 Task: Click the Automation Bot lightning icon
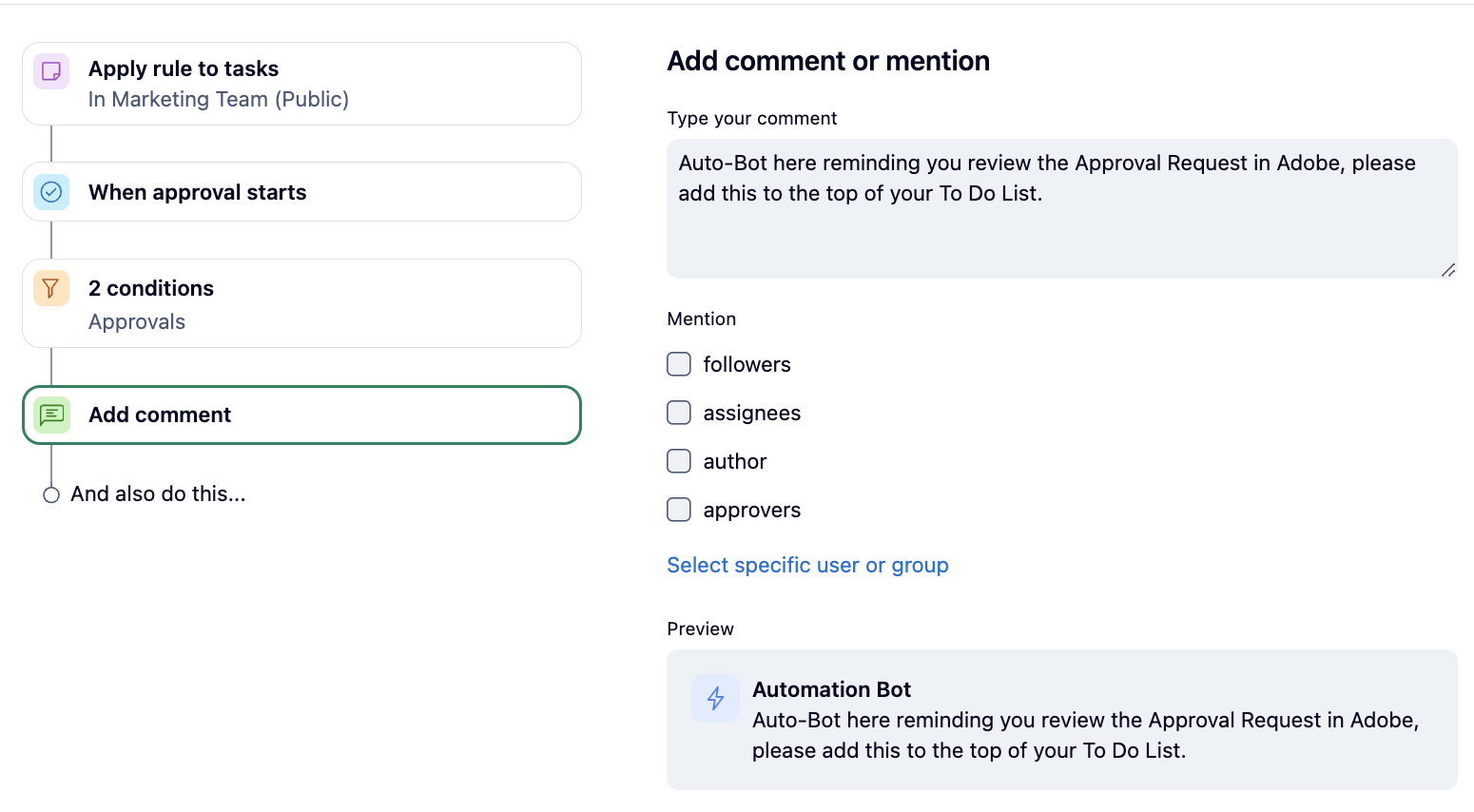(715, 699)
